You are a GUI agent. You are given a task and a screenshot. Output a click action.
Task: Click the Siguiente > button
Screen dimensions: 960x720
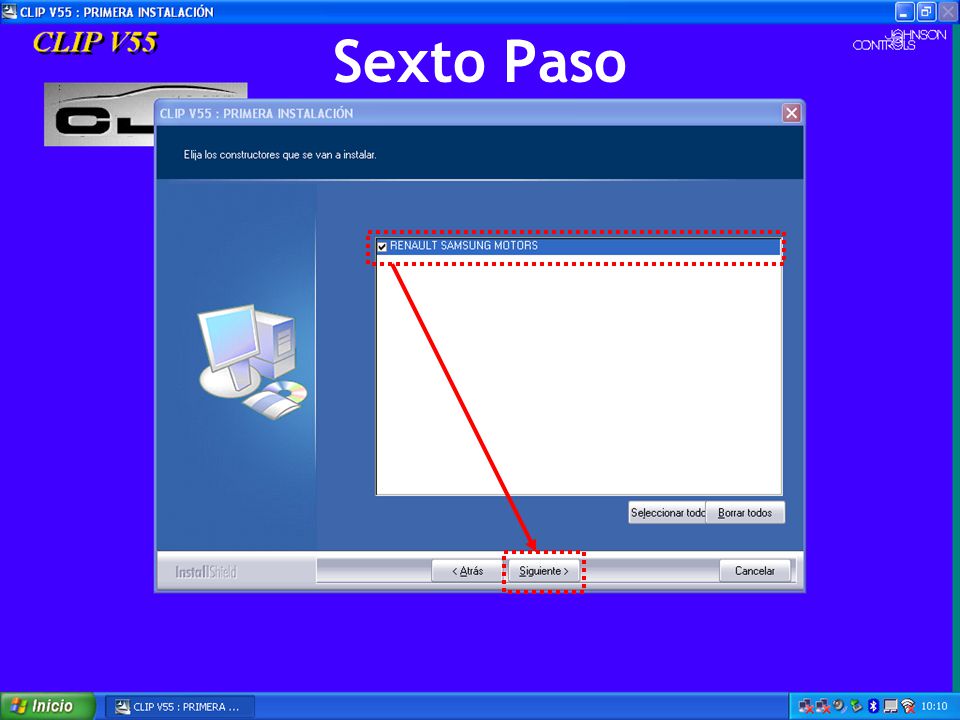pos(544,571)
